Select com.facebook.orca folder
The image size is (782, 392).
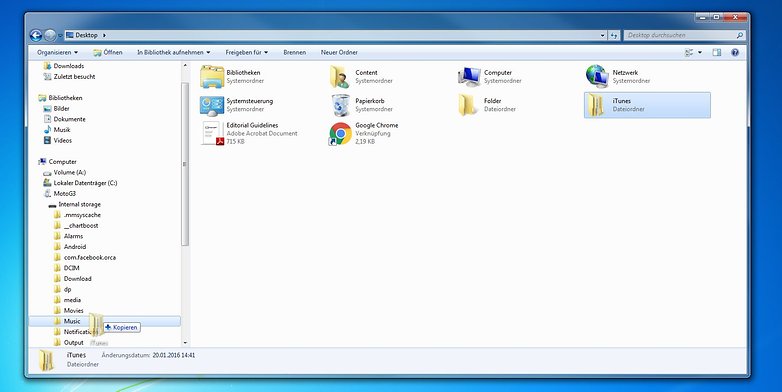click(85, 257)
